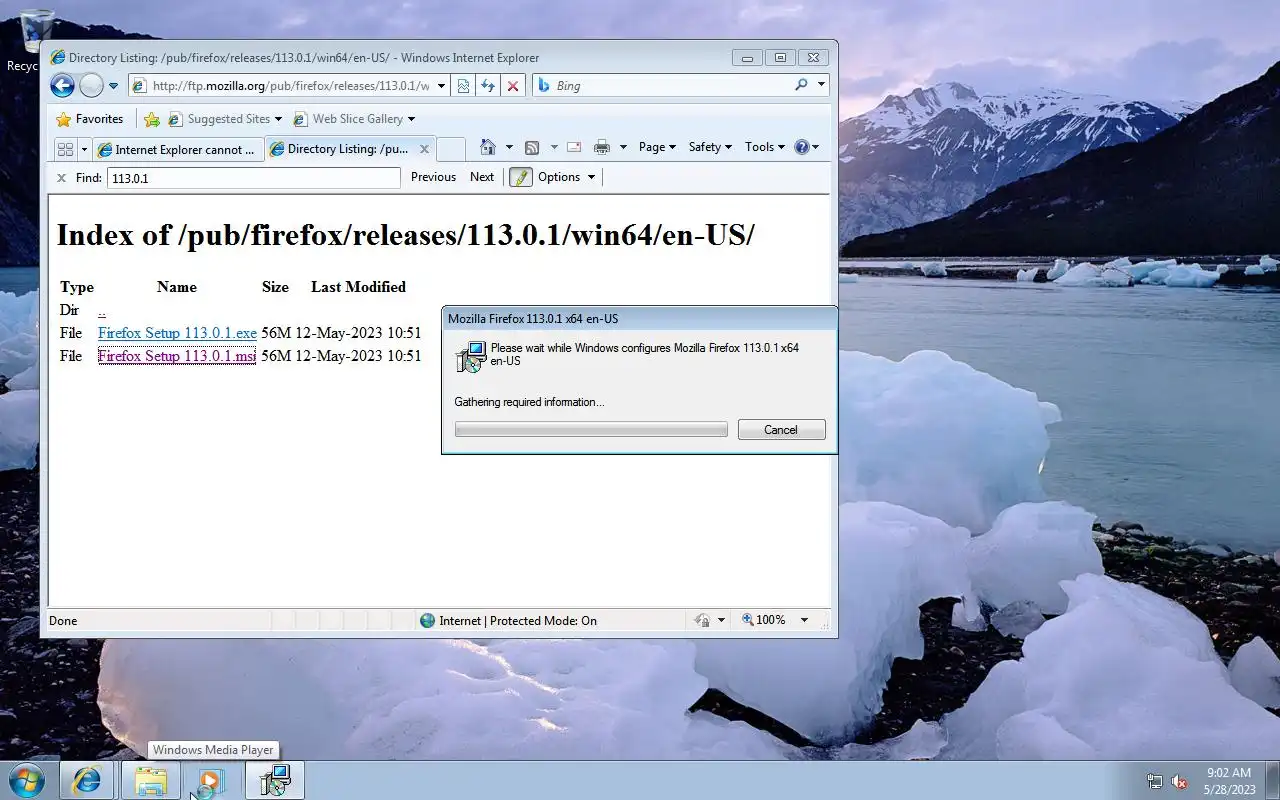The height and width of the screenshot is (800, 1280).
Task: Open the tab list dropdown arrow
Action: (84, 149)
